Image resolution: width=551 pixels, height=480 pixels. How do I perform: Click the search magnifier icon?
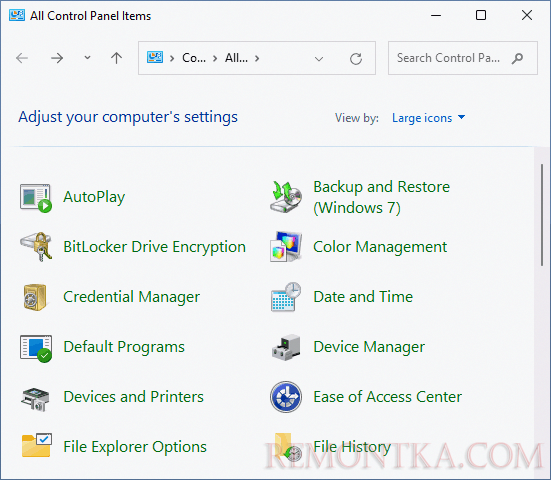(517, 58)
